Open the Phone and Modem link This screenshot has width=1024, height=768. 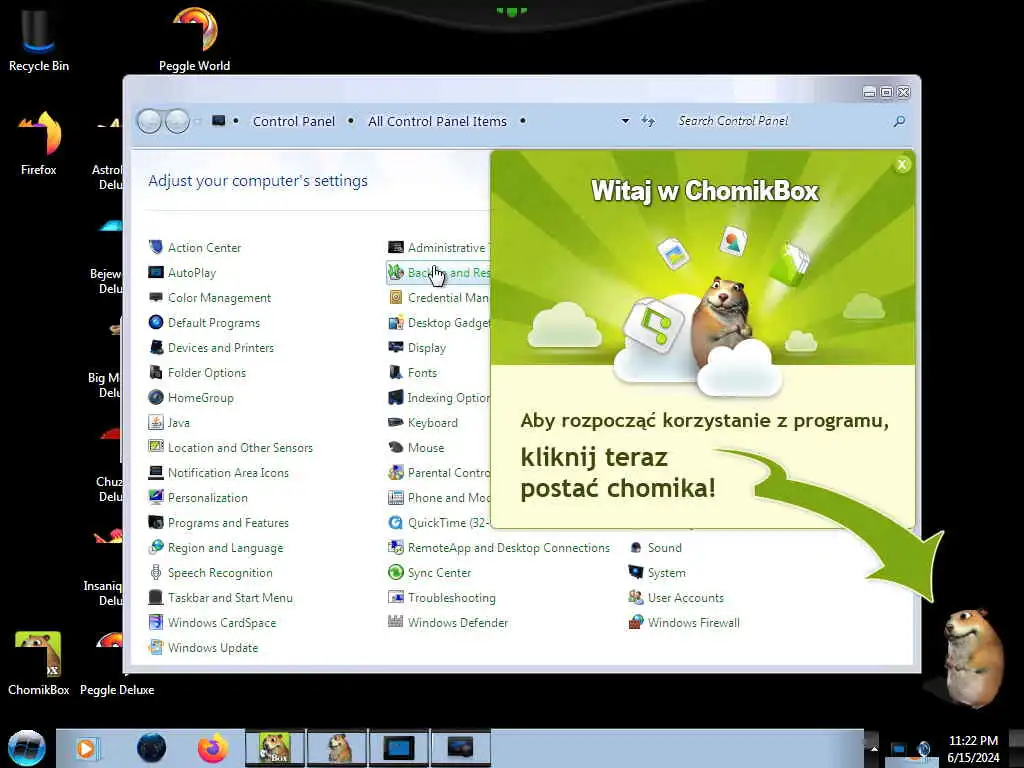(x=449, y=498)
